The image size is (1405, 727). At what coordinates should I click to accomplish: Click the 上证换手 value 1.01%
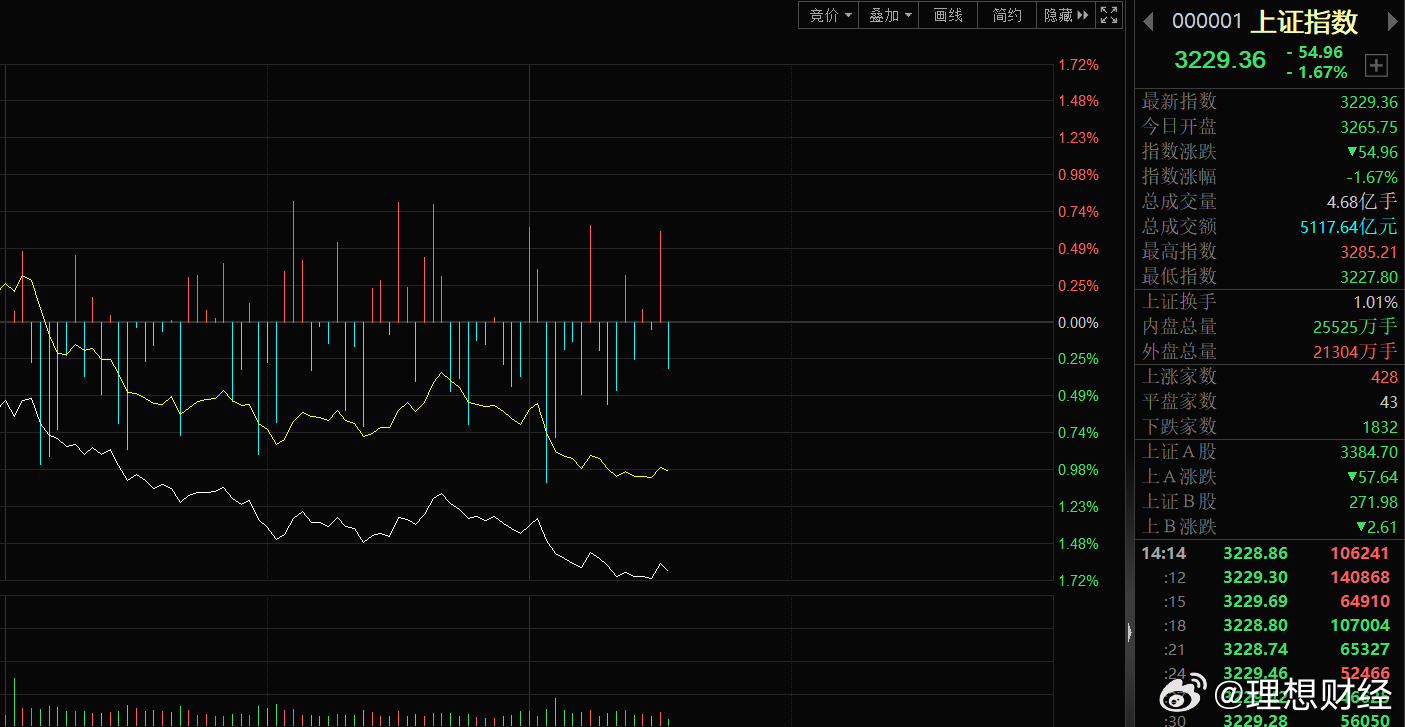pos(1376,302)
